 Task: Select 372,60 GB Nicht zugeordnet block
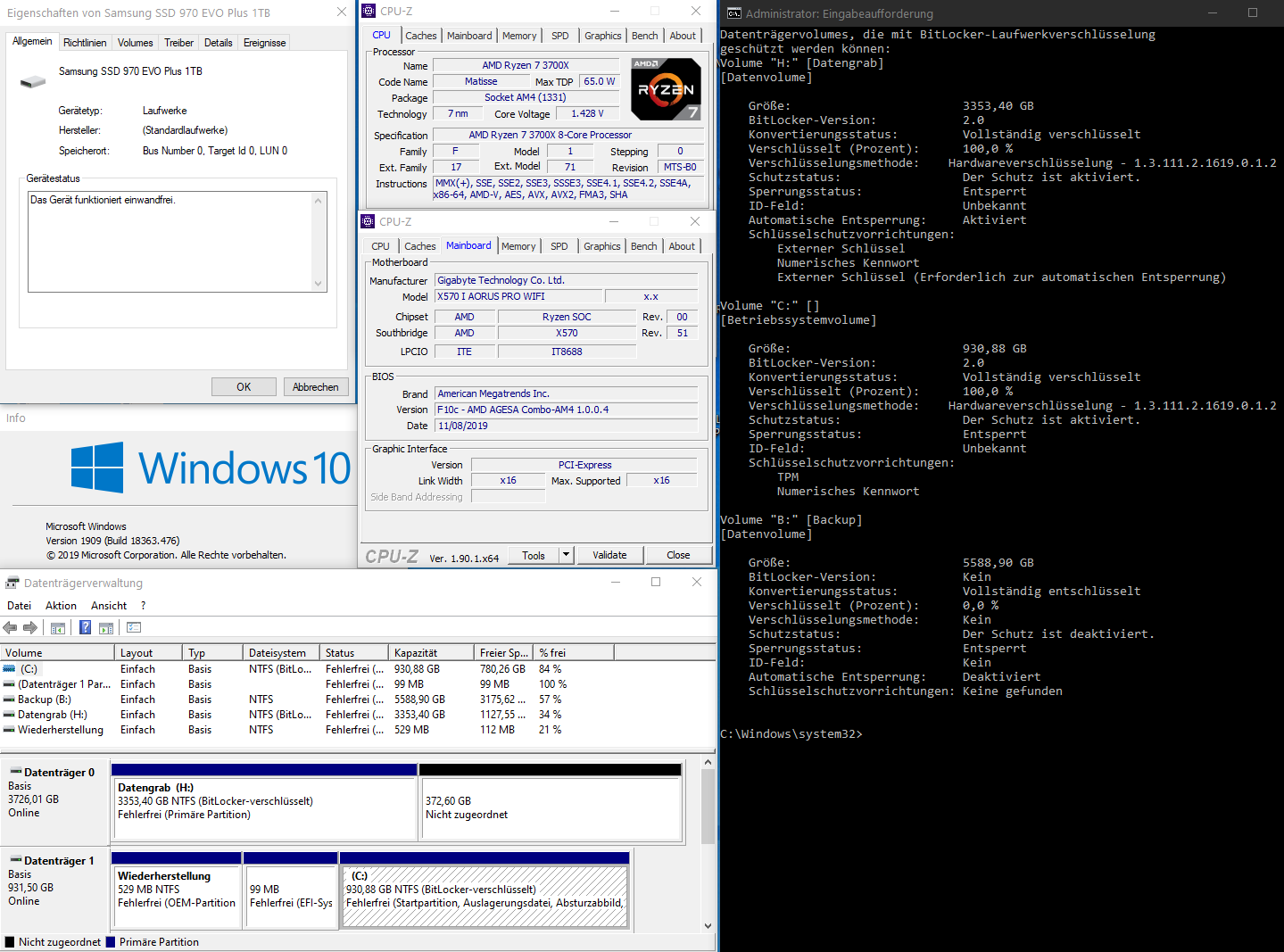pos(550,801)
